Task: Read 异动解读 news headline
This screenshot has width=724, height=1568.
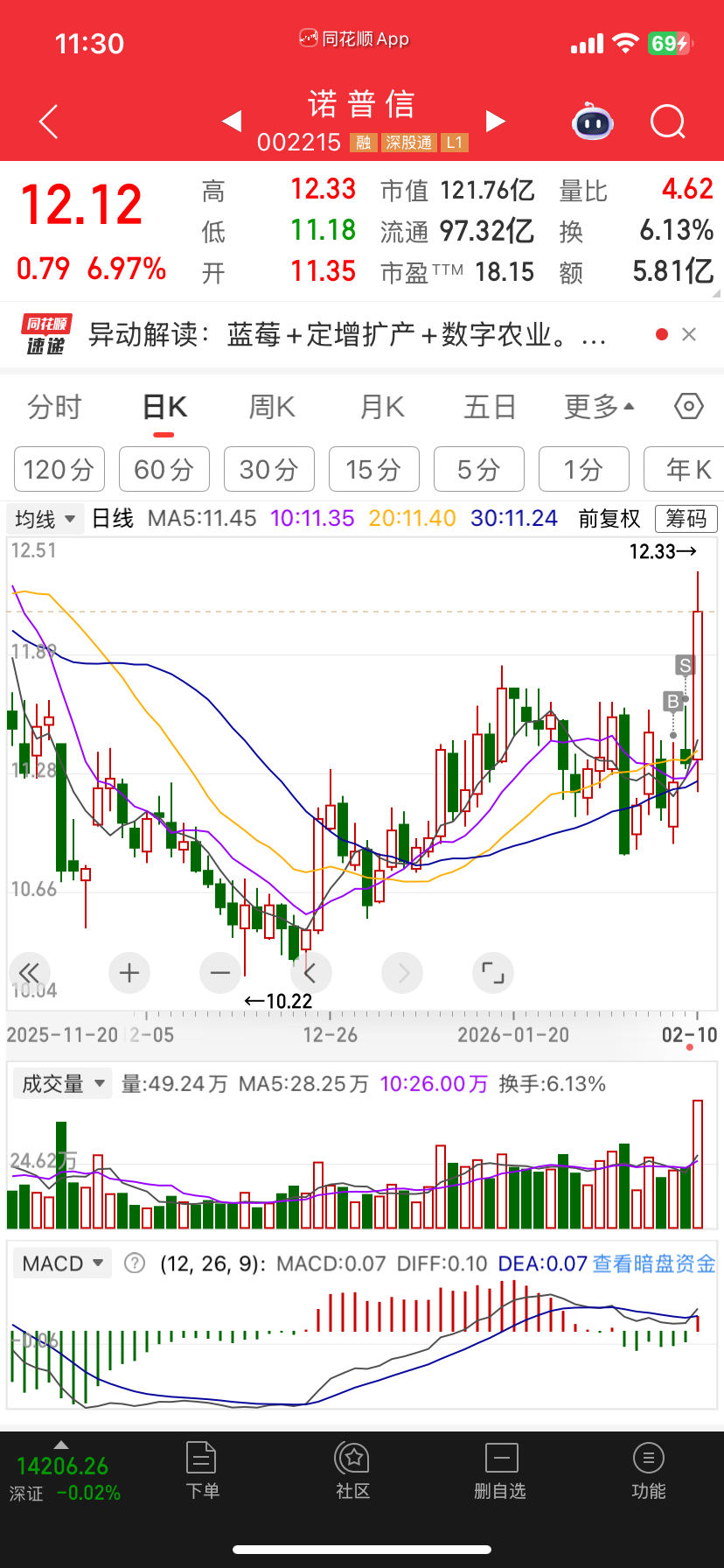Action: [348, 335]
